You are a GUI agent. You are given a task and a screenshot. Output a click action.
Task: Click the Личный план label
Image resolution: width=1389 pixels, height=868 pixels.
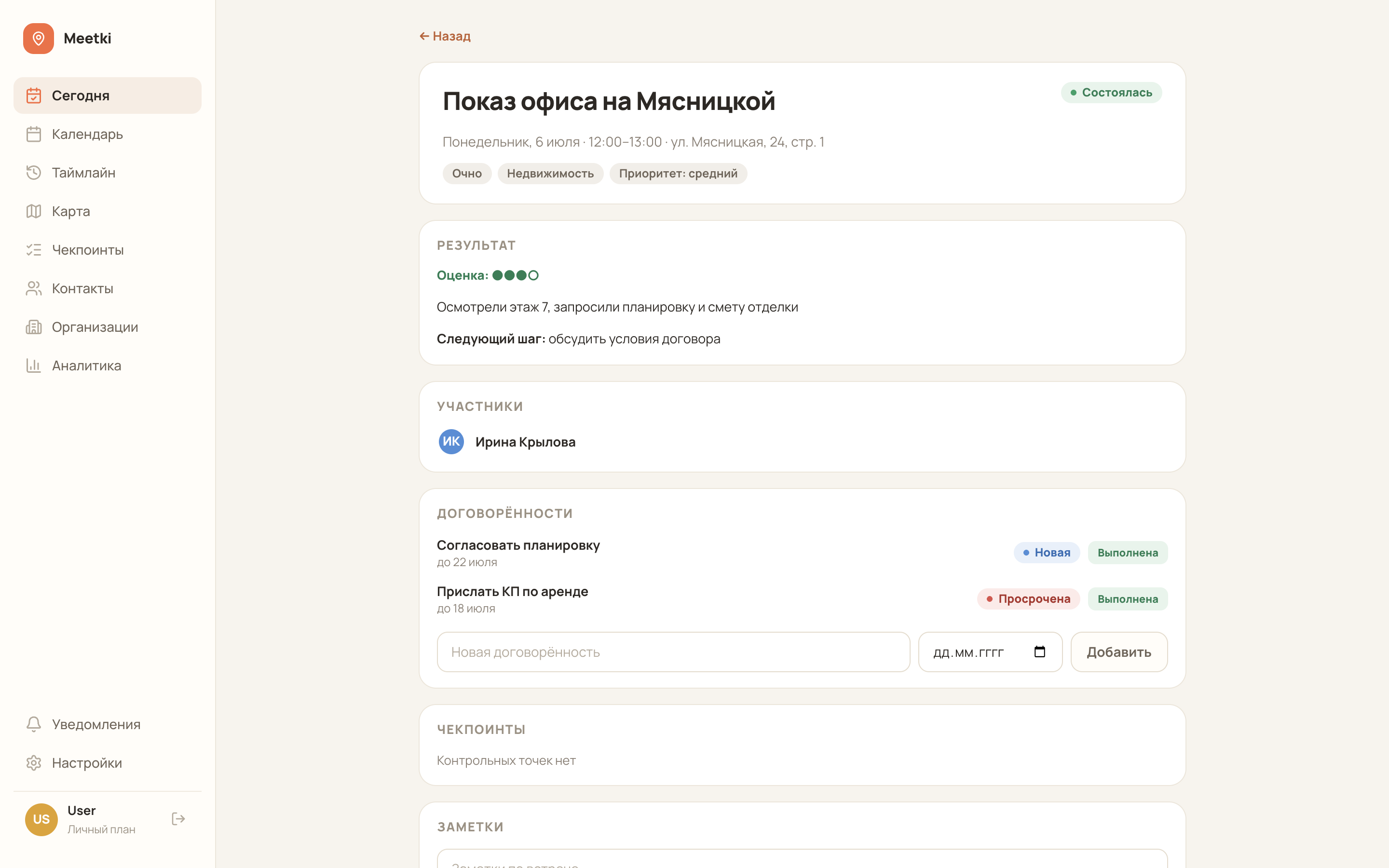click(102, 829)
